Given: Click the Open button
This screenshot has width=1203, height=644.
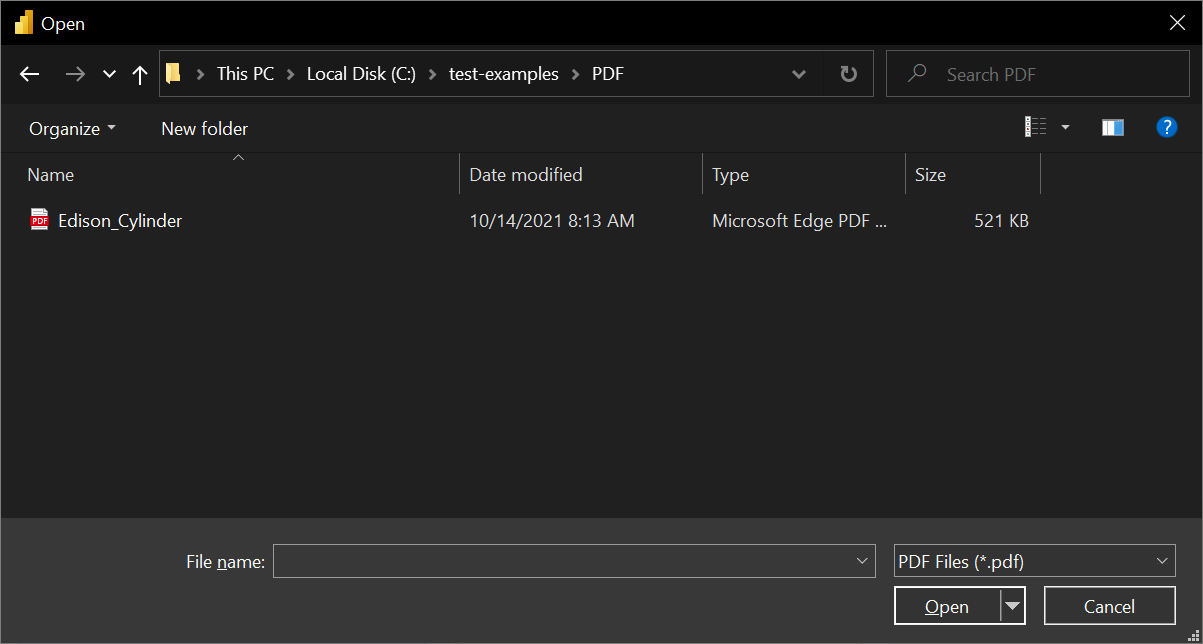Looking at the screenshot, I should (x=947, y=605).
